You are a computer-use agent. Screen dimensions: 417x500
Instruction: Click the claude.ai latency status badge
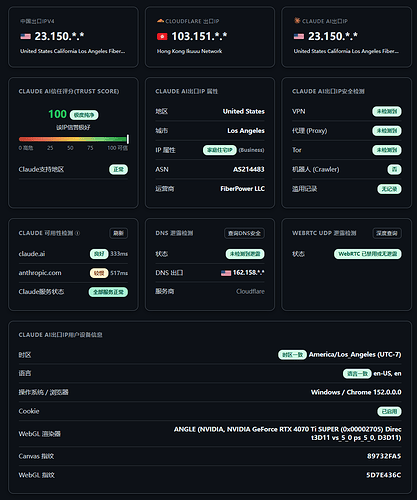click(99, 254)
